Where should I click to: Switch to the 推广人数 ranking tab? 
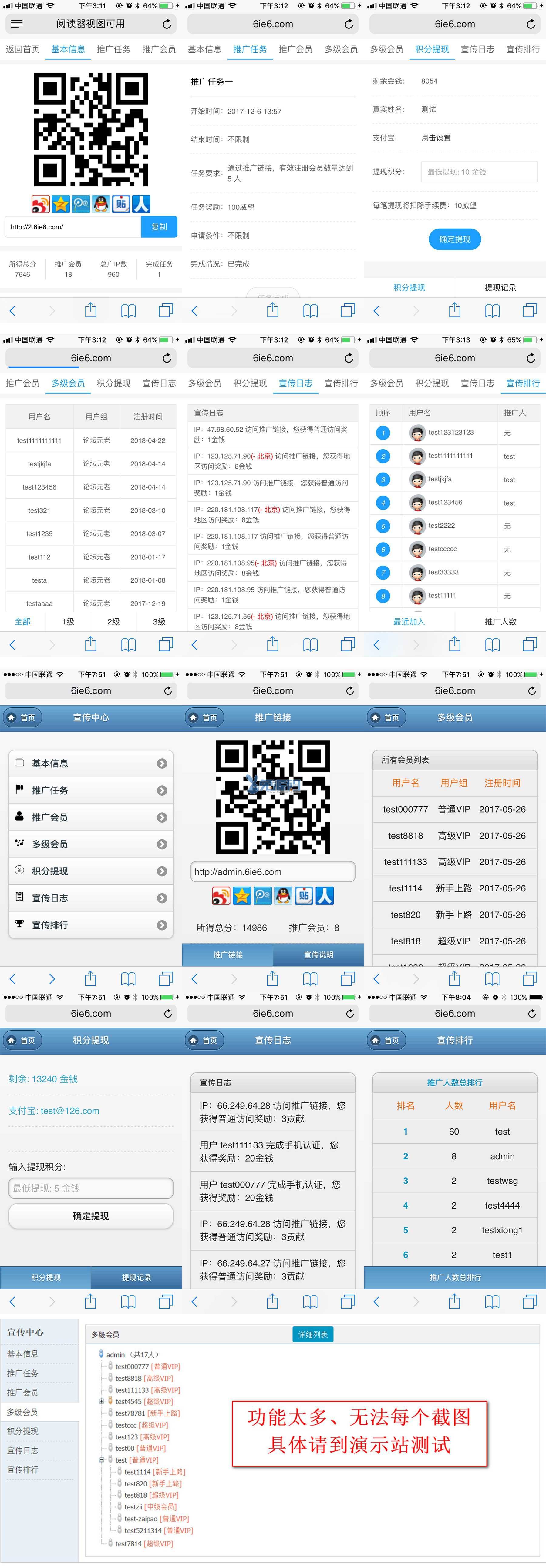click(500, 621)
